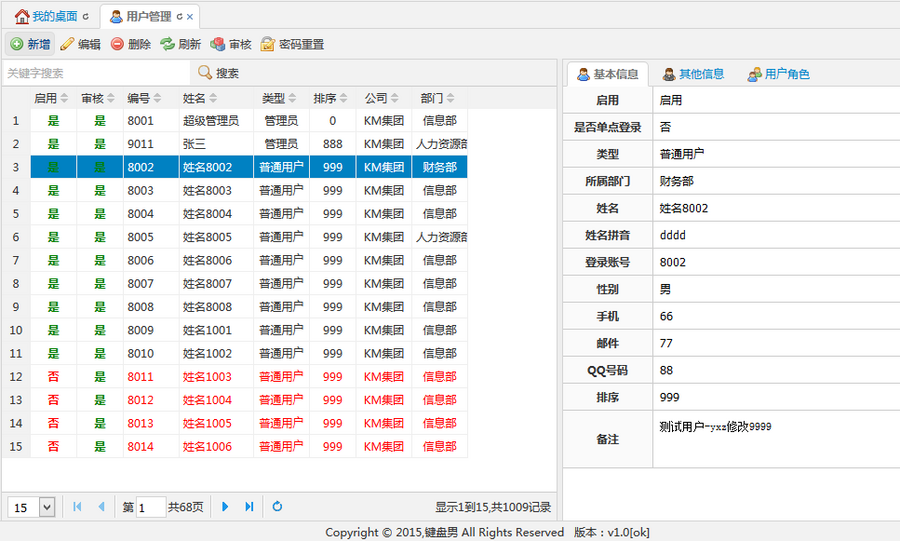The width and height of the screenshot is (900, 541).
Task: Open the 用户角色 tab
Action: click(778, 74)
